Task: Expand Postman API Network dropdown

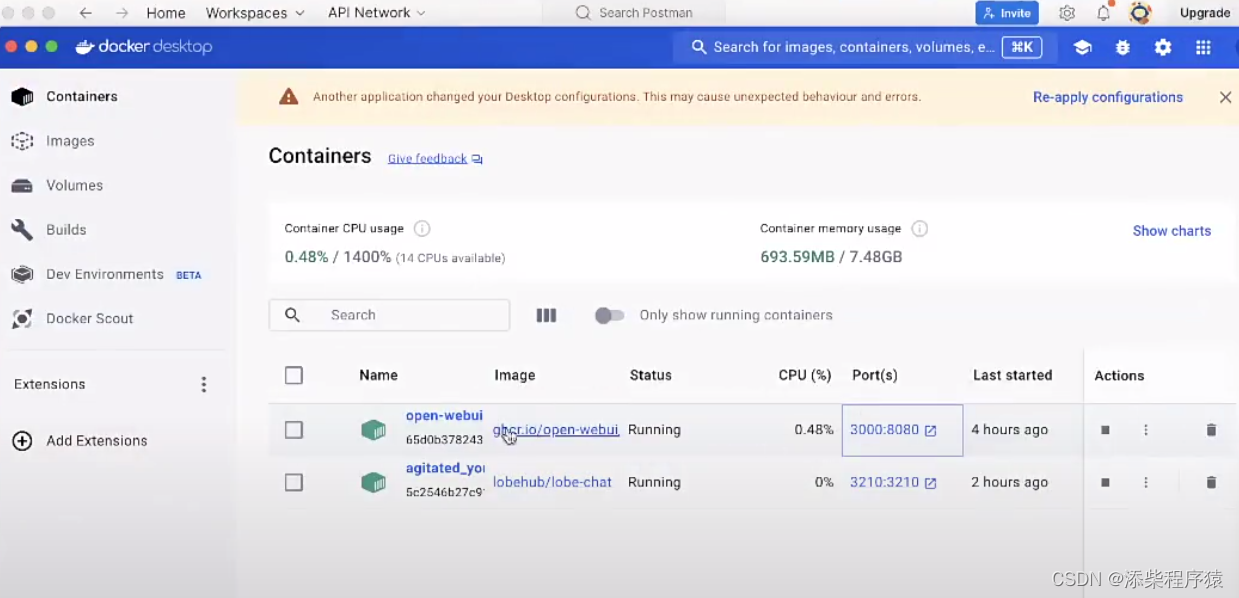Action: (x=377, y=13)
